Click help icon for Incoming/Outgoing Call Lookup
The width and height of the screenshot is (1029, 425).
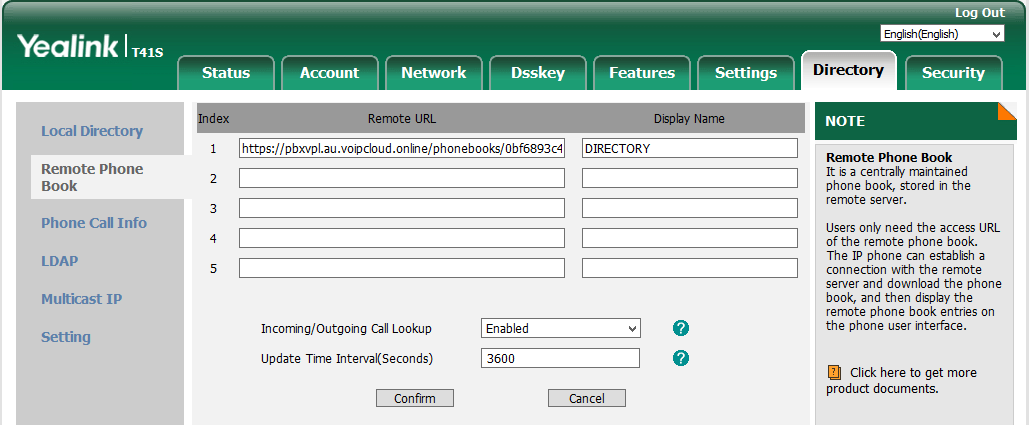[681, 328]
